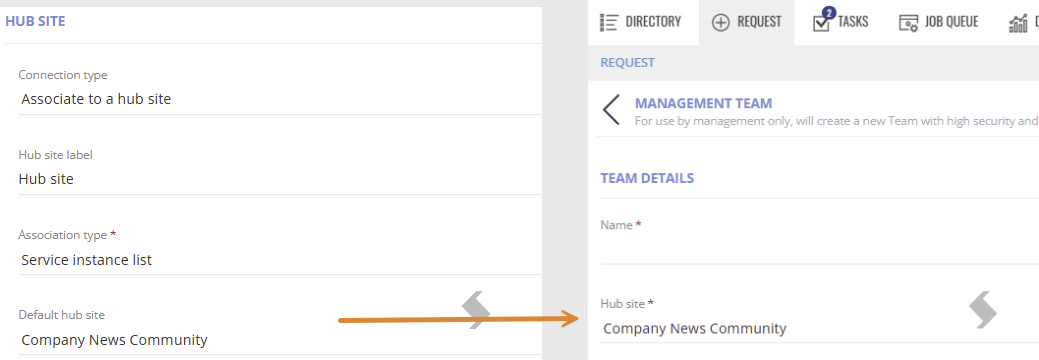
Task: Switch to the Job Queue tab
Action: (940, 23)
